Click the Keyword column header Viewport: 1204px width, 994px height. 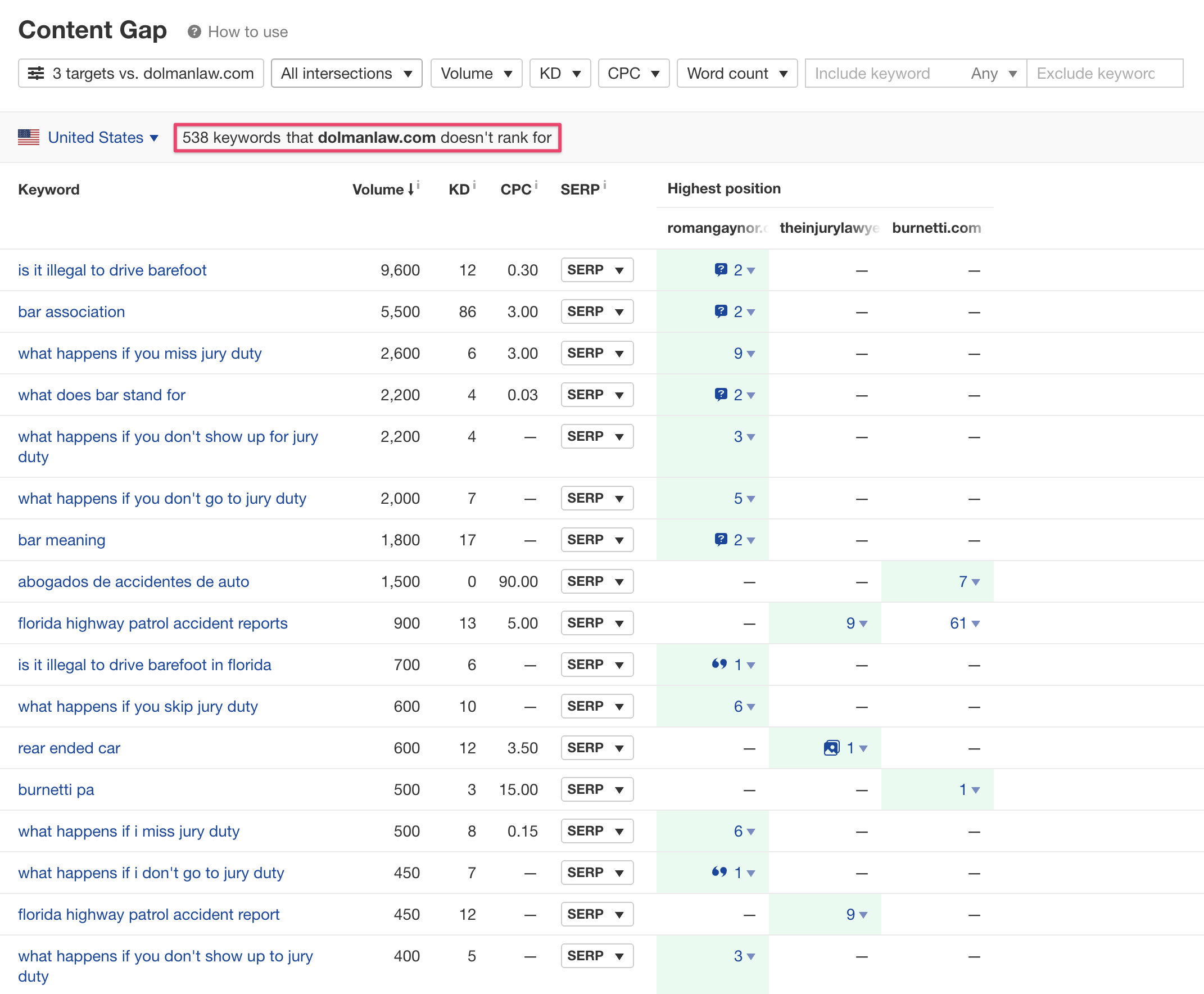point(49,189)
